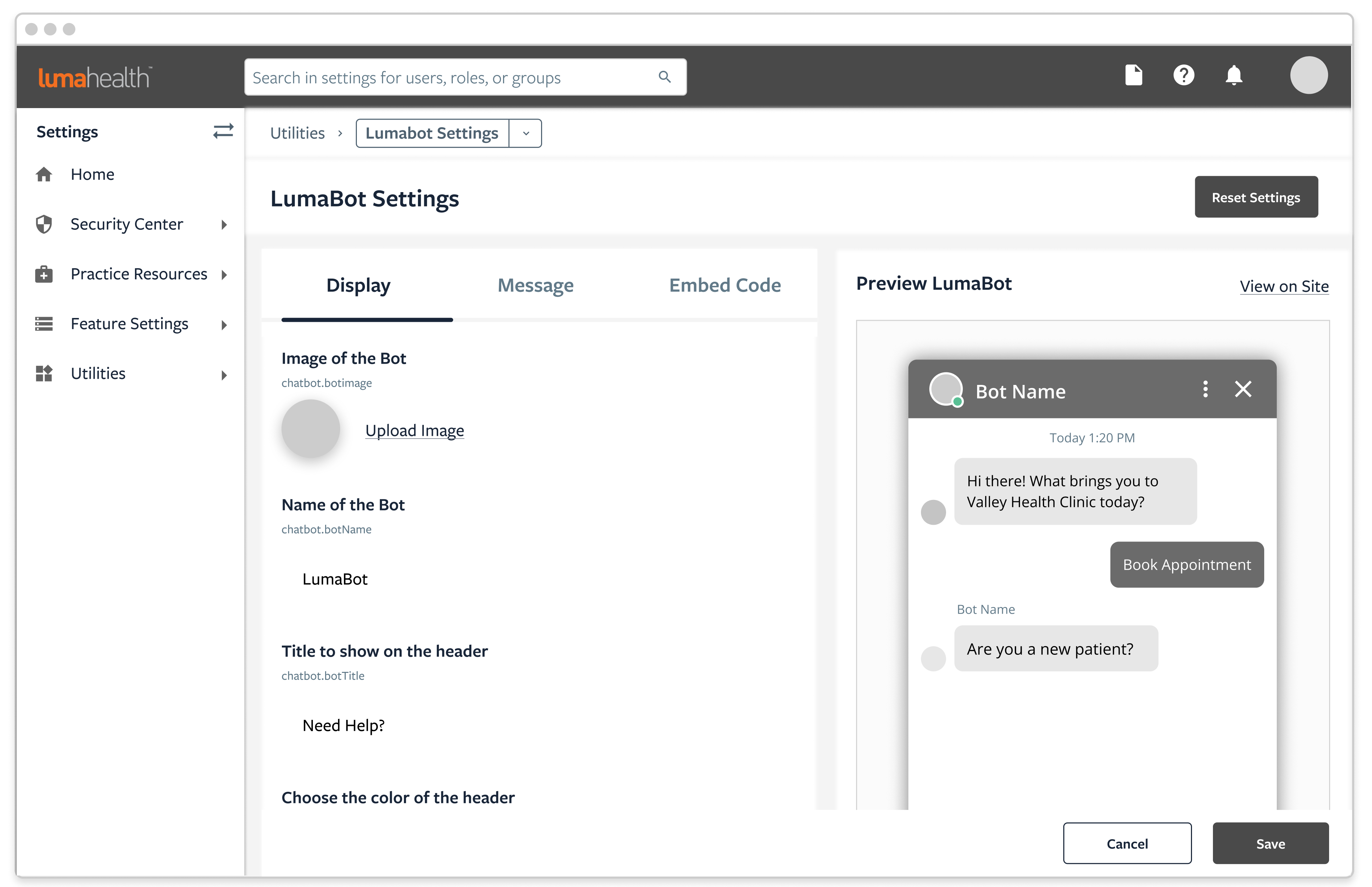Viewport: 1372px width, 887px height.
Task: Switch to the Message tab
Action: click(x=535, y=286)
